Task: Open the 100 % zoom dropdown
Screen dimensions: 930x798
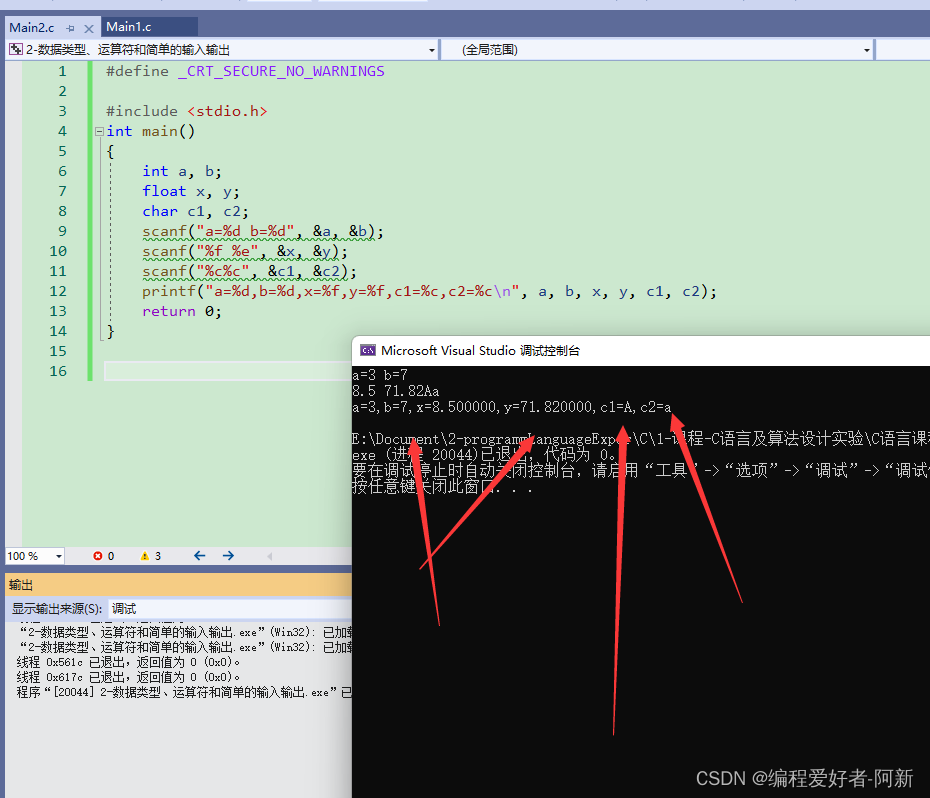Action: tap(59, 557)
